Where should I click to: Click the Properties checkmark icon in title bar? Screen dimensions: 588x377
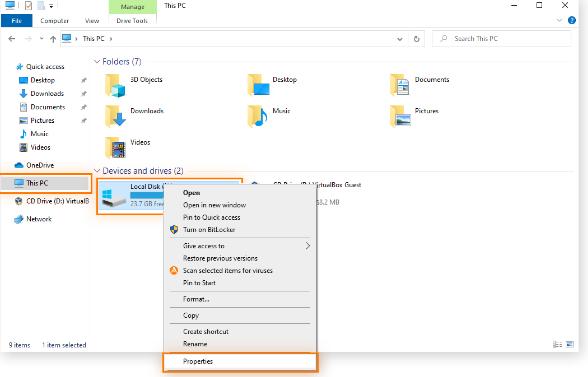pyautogui.click(x=28, y=6)
